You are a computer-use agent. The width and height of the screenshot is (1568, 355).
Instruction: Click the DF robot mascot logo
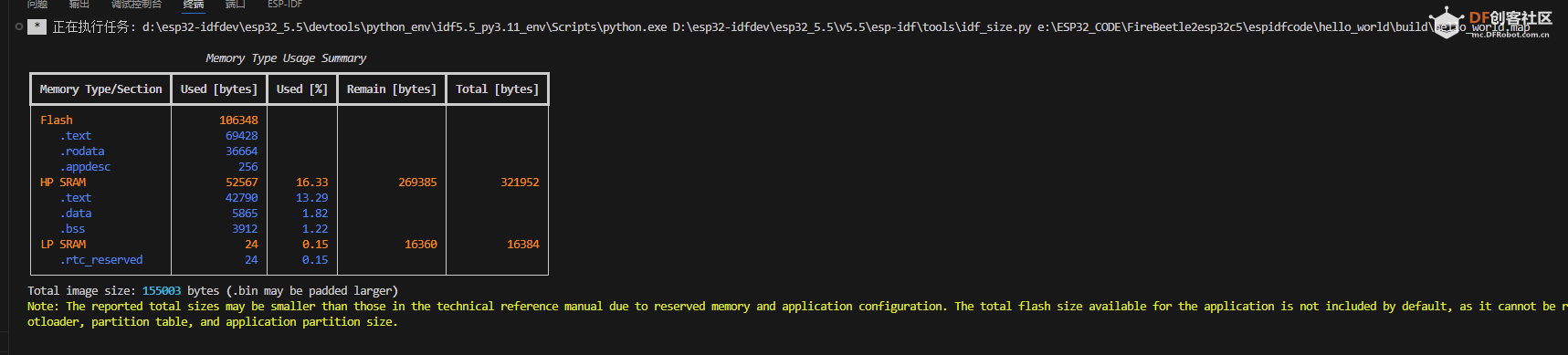1447,24
